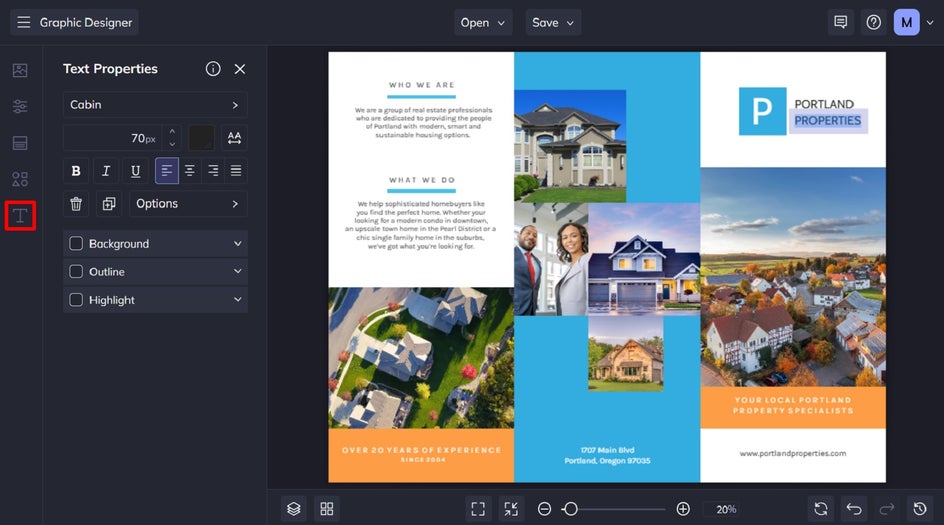Increase font size with up arrow
Image resolution: width=944 pixels, height=525 pixels.
click(172, 131)
